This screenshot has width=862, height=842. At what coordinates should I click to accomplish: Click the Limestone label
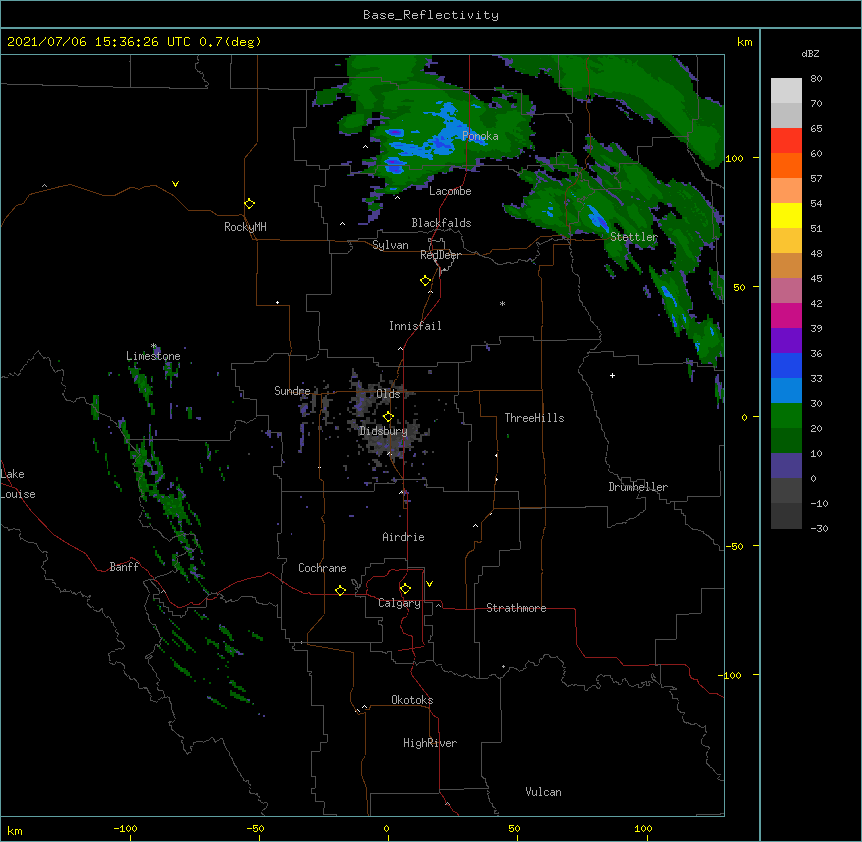pyautogui.click(x=153, y=356)
